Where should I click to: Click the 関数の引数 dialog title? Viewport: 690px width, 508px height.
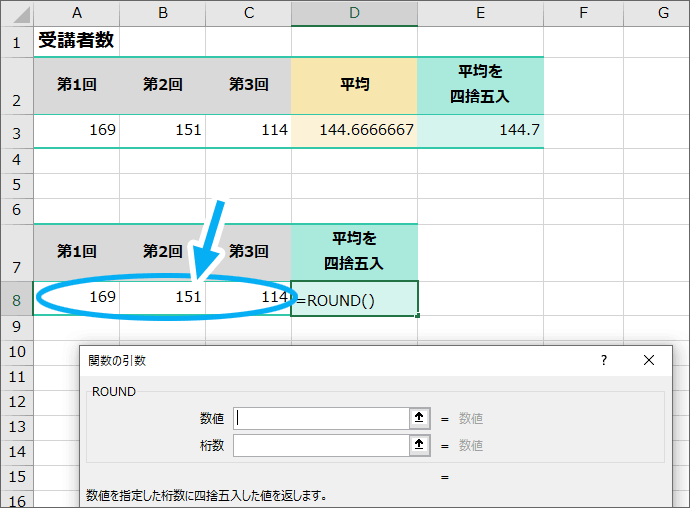(x=117, y=361)
